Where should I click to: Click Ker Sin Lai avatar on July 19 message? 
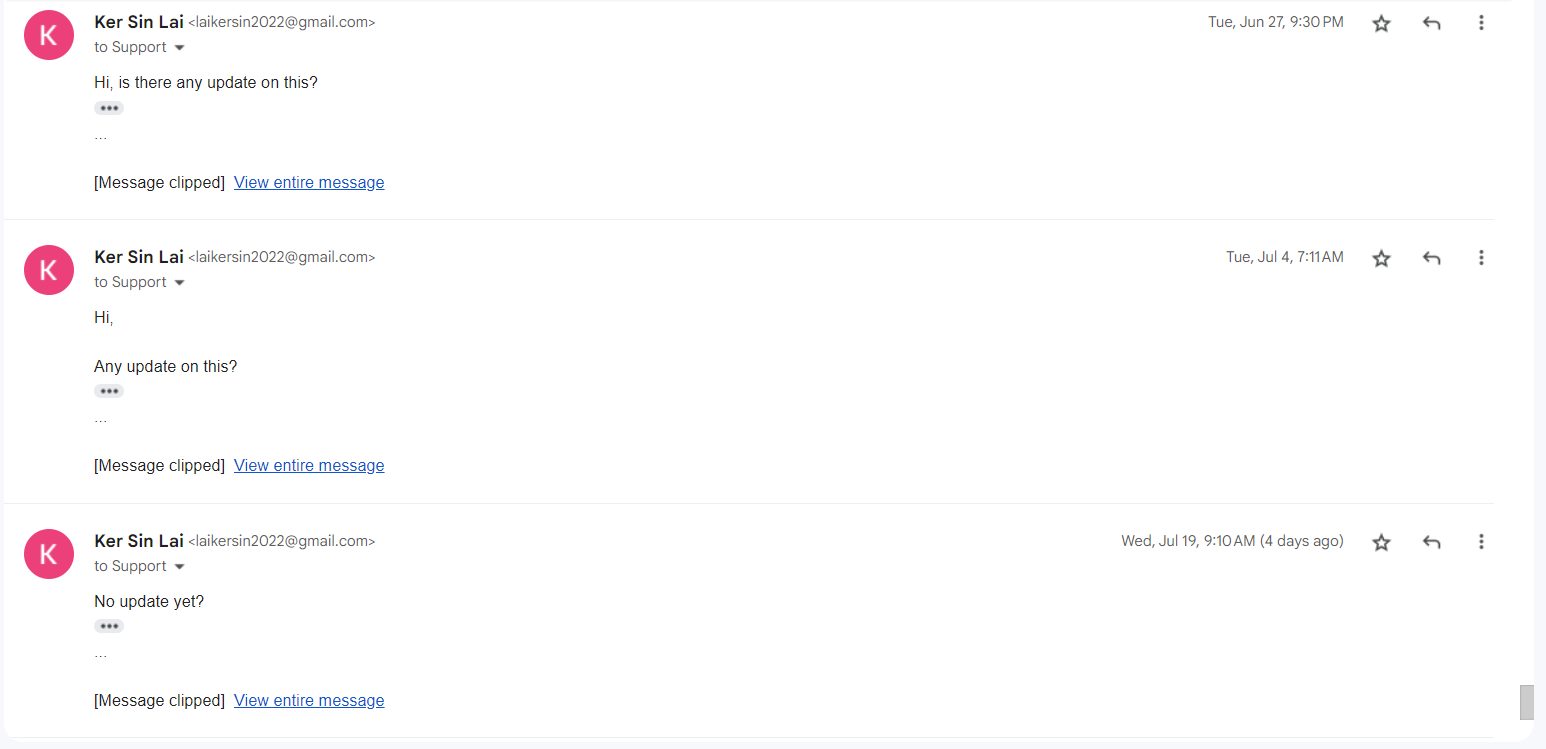49,554
